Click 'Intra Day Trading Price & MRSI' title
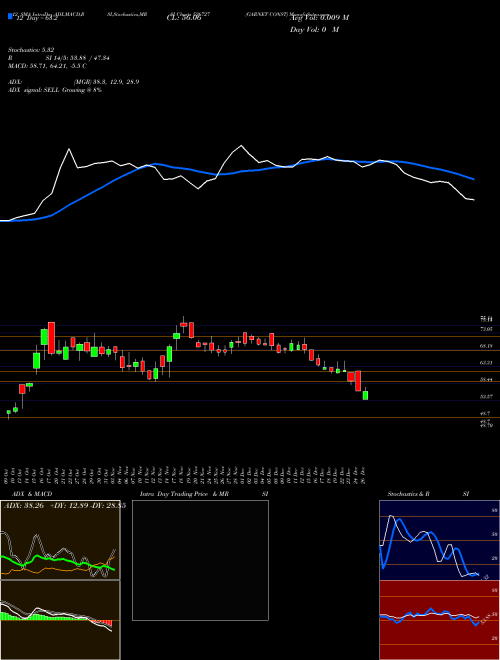500x660 pixels. click(204, 494)
